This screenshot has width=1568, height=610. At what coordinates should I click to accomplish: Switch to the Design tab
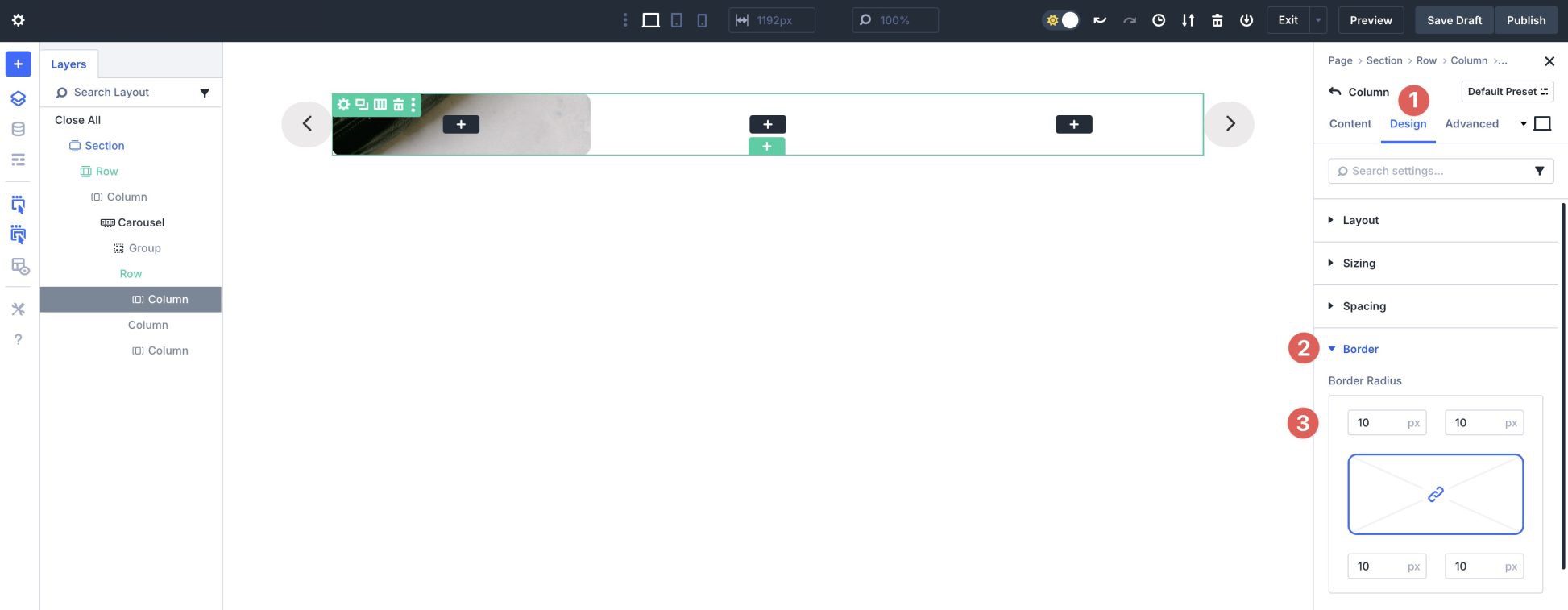[x=1408, y=124]
